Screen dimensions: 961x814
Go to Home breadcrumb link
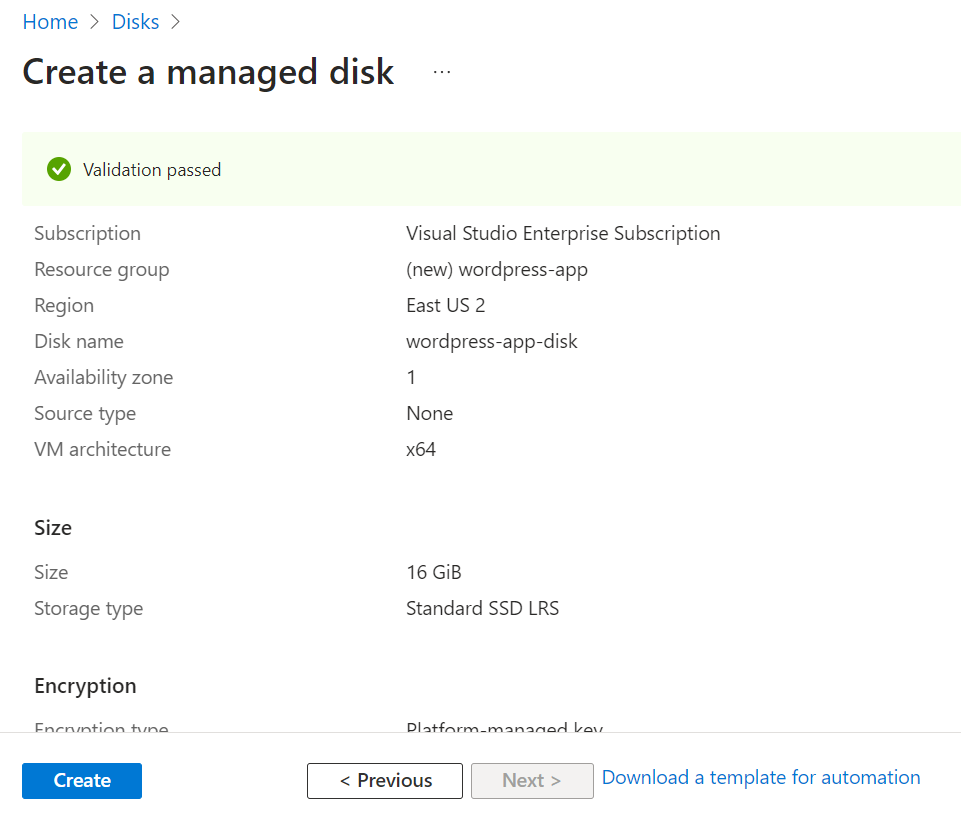50,22
